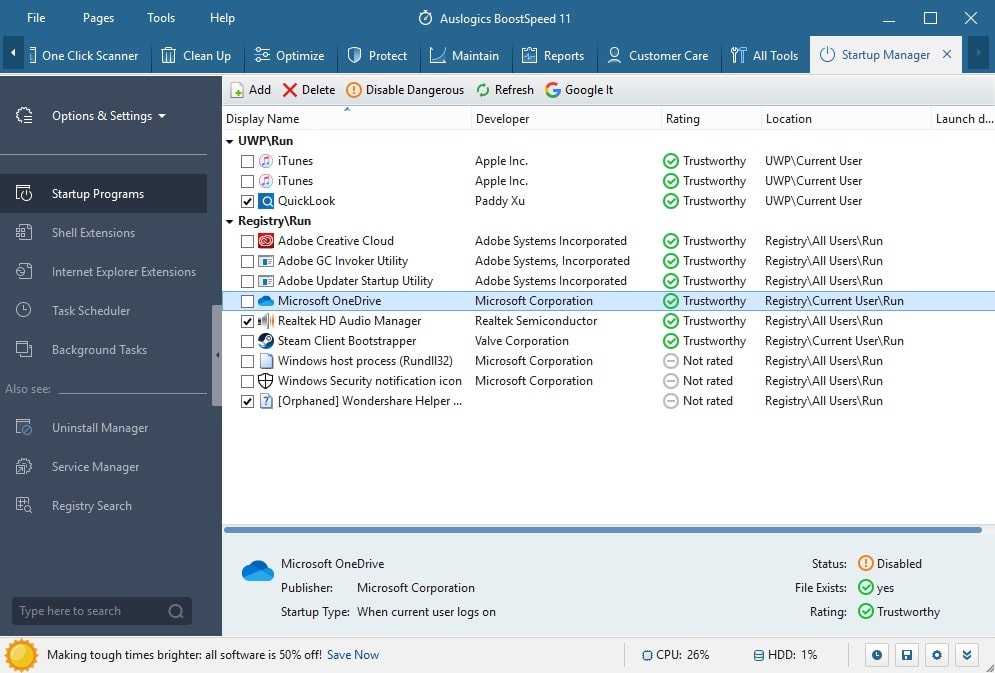The height and width of the screenshot is (673, 995).
Task: Enable Adobe Updater Startup Utility checkbox
Action: coord(247,281)
